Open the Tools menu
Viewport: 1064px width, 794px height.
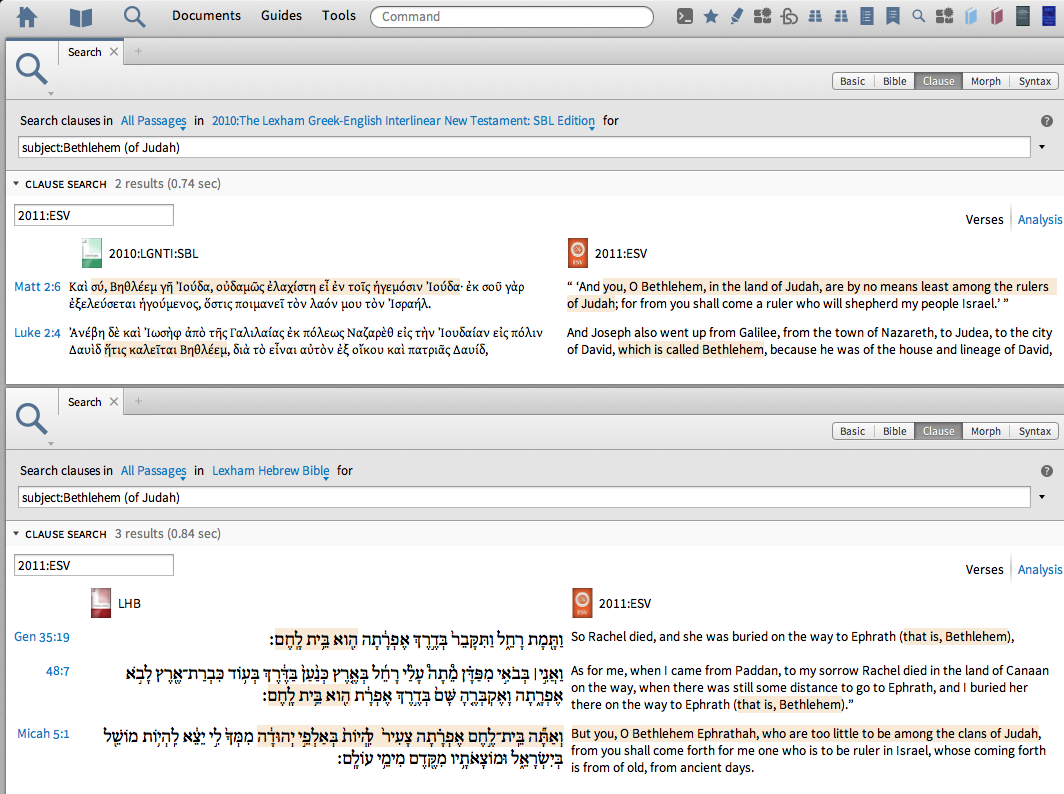coord(339,16)
